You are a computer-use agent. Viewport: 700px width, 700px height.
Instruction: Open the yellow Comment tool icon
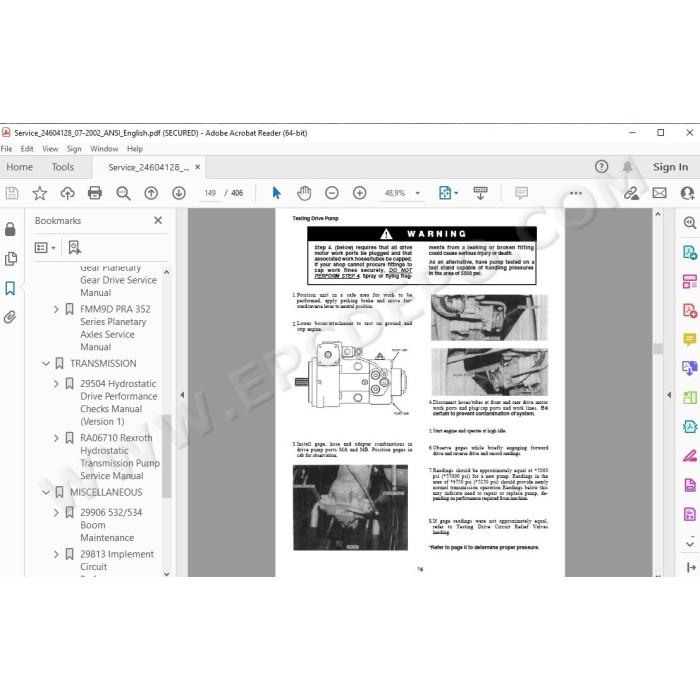(690, 339)
